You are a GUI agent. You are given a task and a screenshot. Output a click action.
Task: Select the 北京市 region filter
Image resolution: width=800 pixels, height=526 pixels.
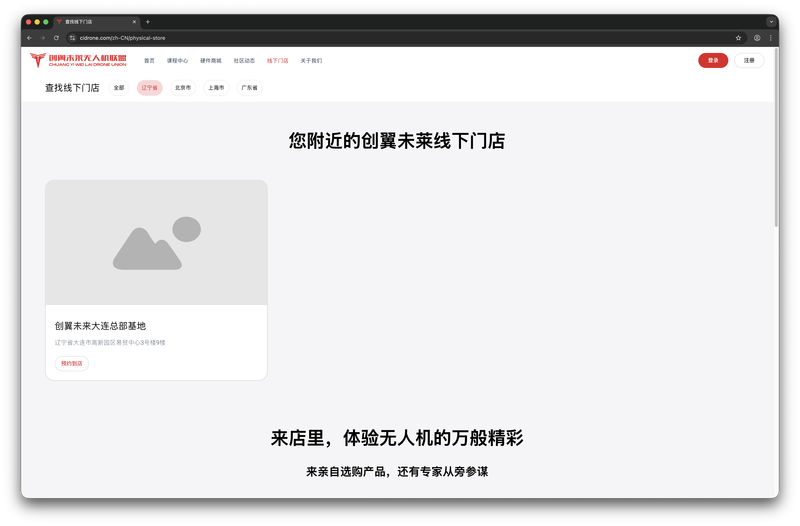point(183,88)
